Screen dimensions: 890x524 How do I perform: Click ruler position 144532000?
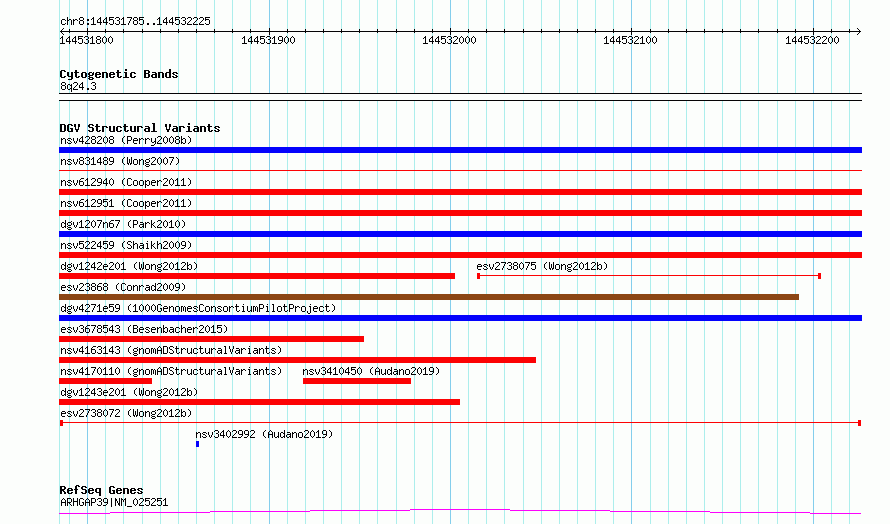tap(449, 40)
